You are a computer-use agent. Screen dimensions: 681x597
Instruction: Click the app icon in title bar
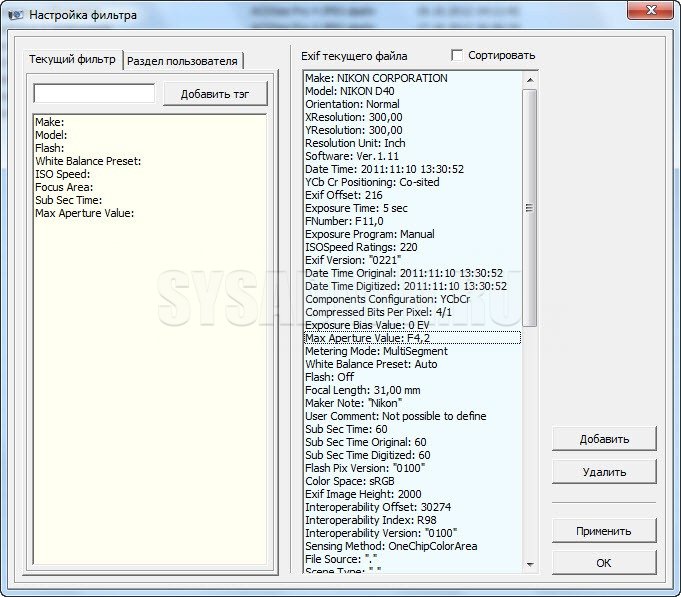(15, 15)
